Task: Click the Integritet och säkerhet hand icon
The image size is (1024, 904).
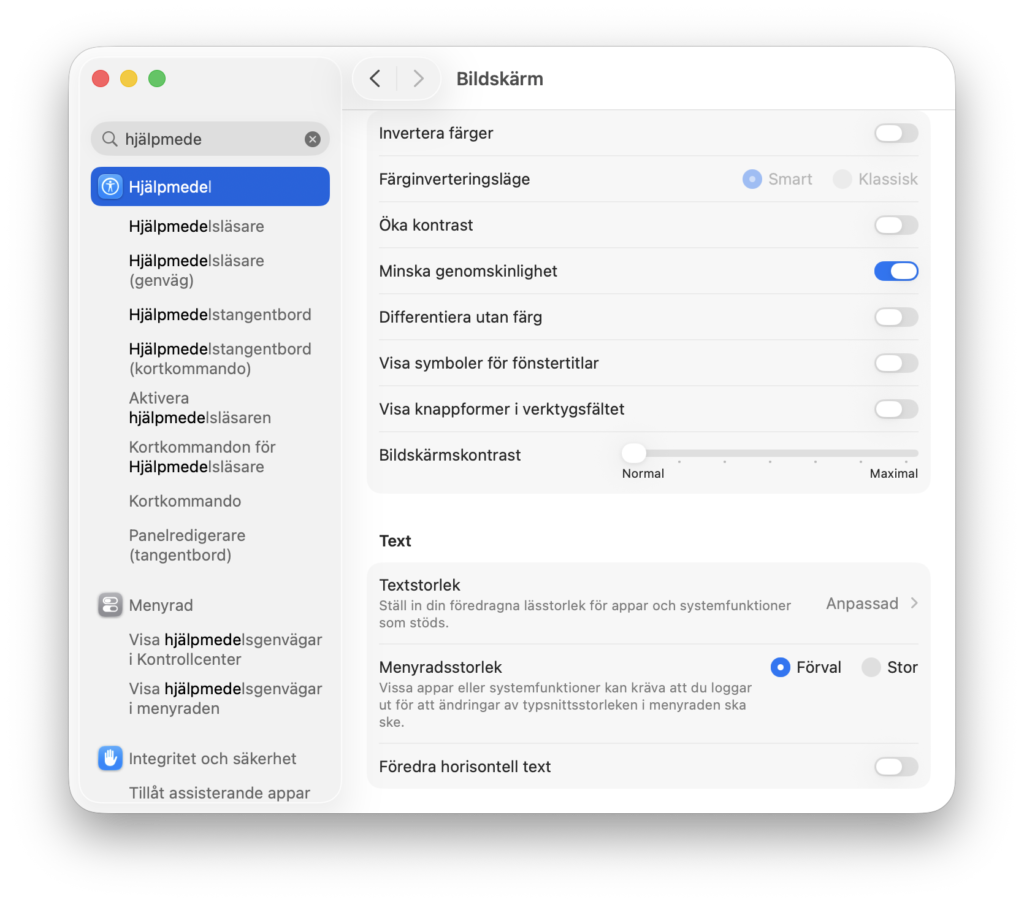Action: tap(110, 758)
